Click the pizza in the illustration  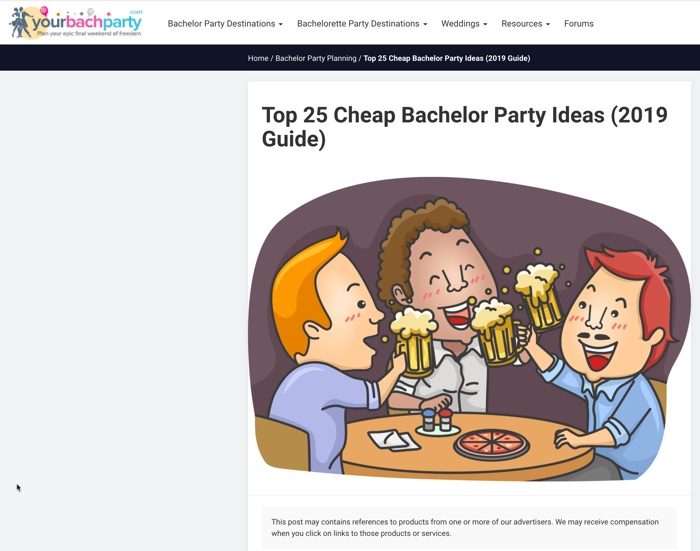[x=491, y=445]
